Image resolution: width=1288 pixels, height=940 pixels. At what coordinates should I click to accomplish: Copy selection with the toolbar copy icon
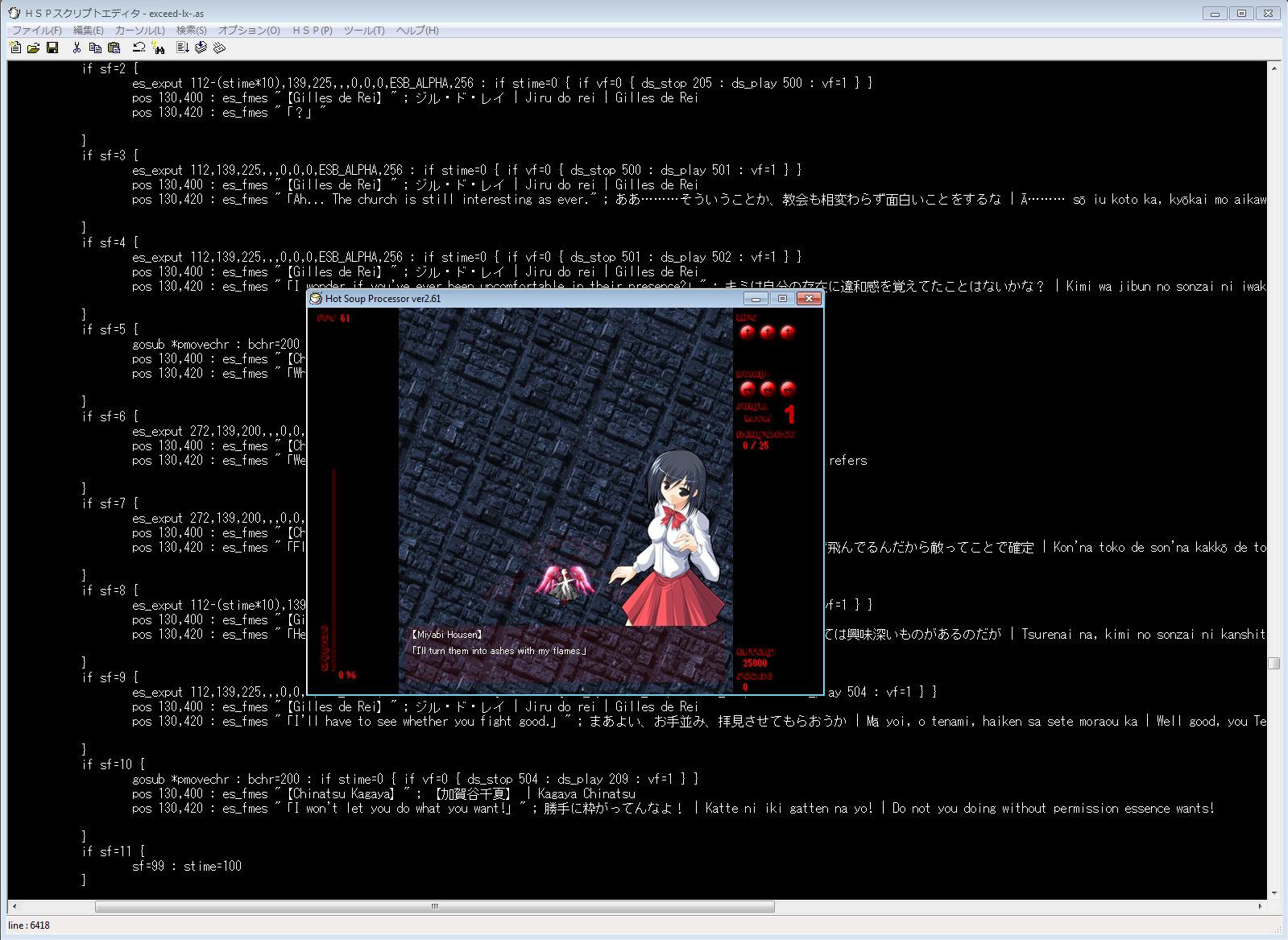pos(95,48)
